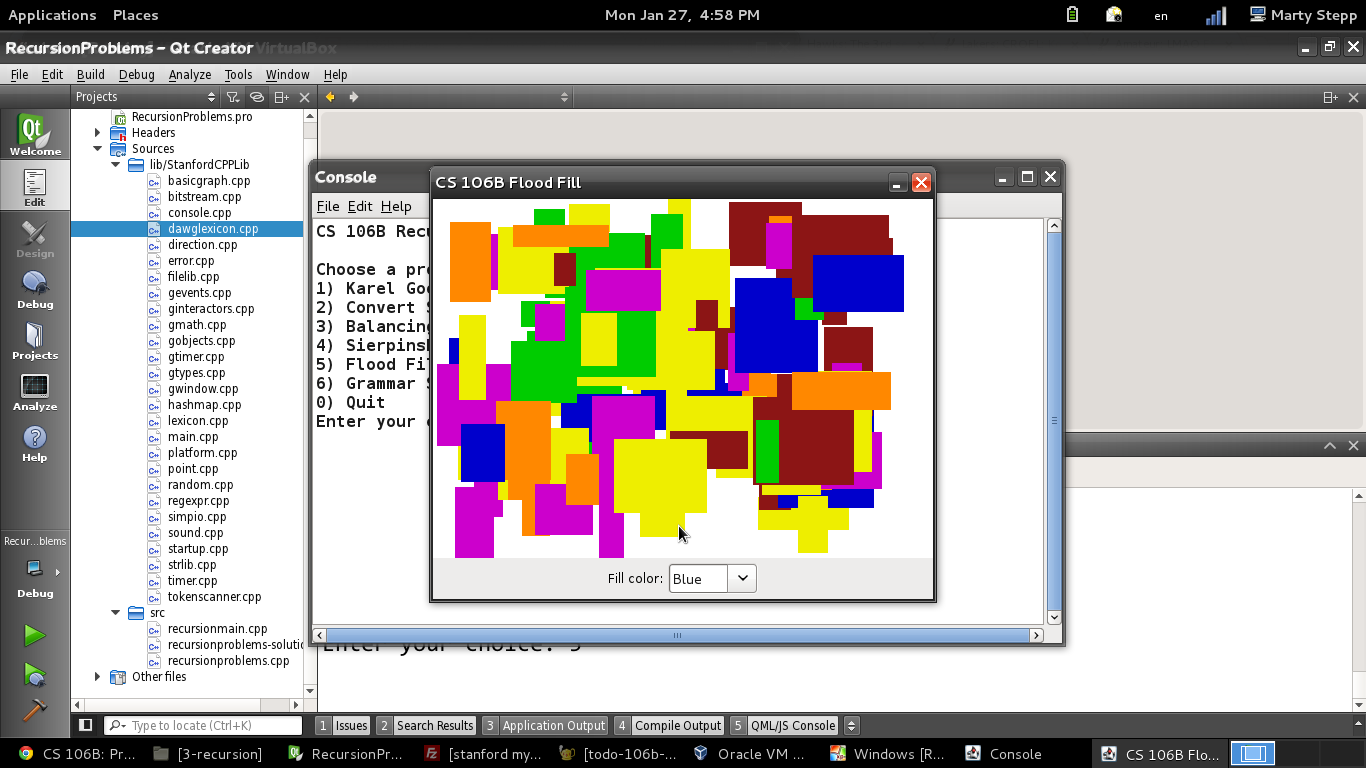The height and width of the screenshot is (768, 1366).
Task: Toggle the project tree filter icon
Action: (x=233, y=97)
